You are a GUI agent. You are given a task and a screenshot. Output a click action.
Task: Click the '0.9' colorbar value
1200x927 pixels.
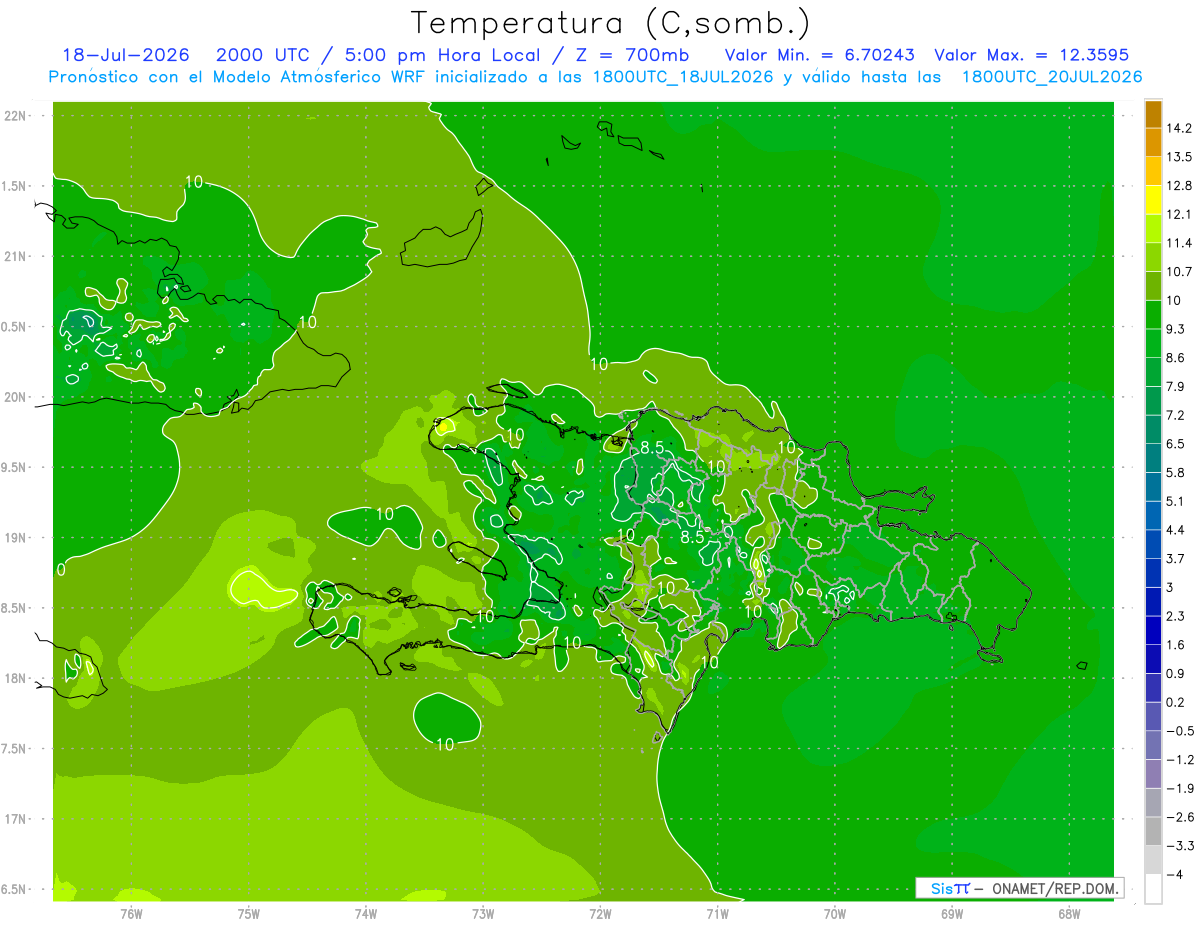point(1176,673)
